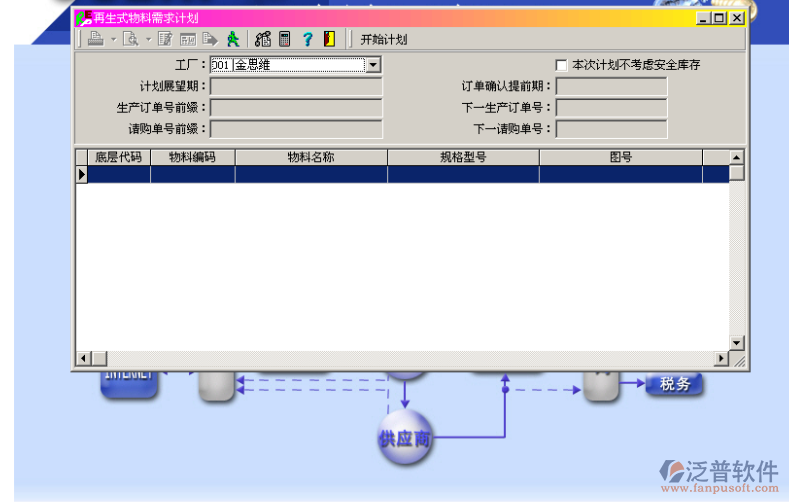Open the 工厂 combo box dropdown
Viewport: 789px width, 504px height.
point(373,65)
